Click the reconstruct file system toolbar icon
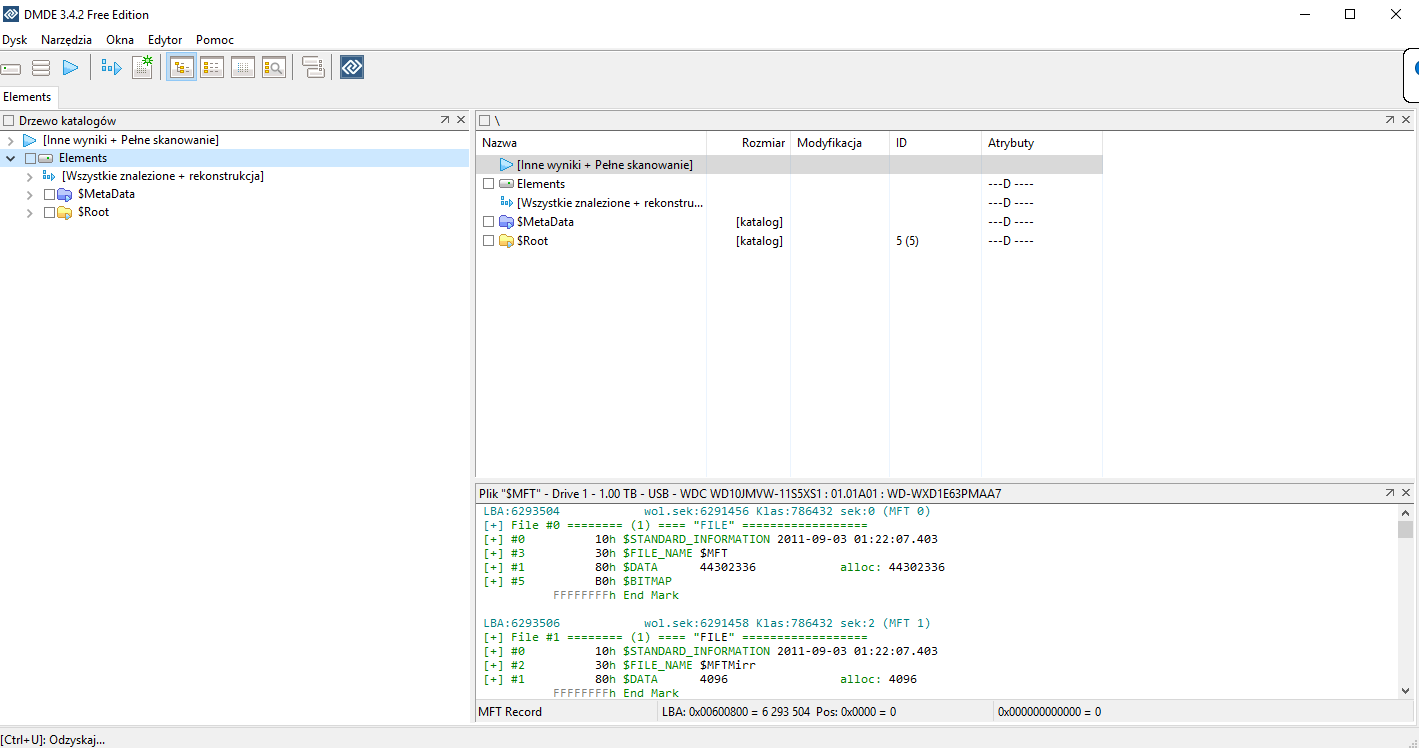This screenshot has height=748, width=1419. point(111,68)
